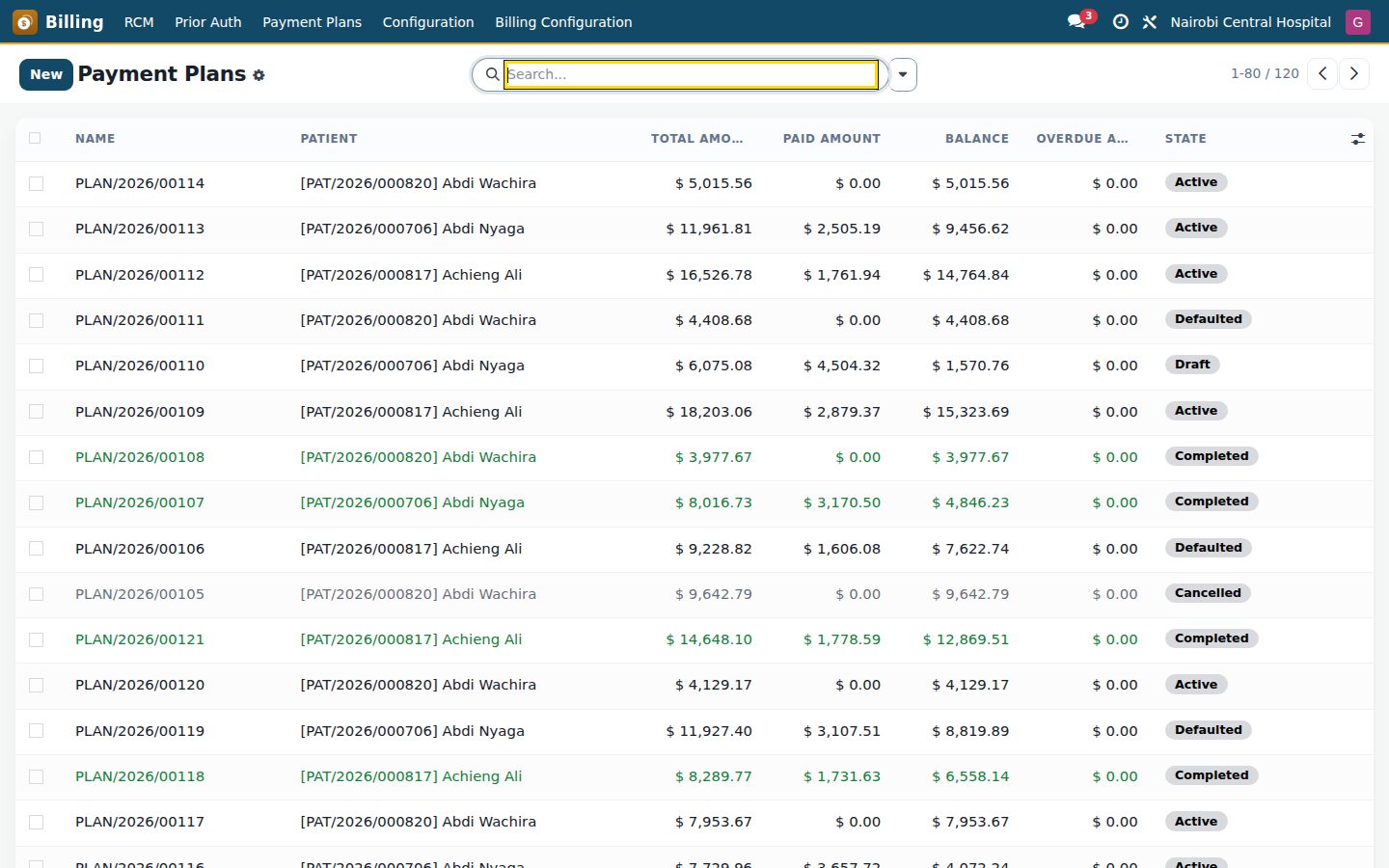Viewport: 1389px width, 868px height.
Task: Go to the previous page arrow
Action: coord(1322,73)
